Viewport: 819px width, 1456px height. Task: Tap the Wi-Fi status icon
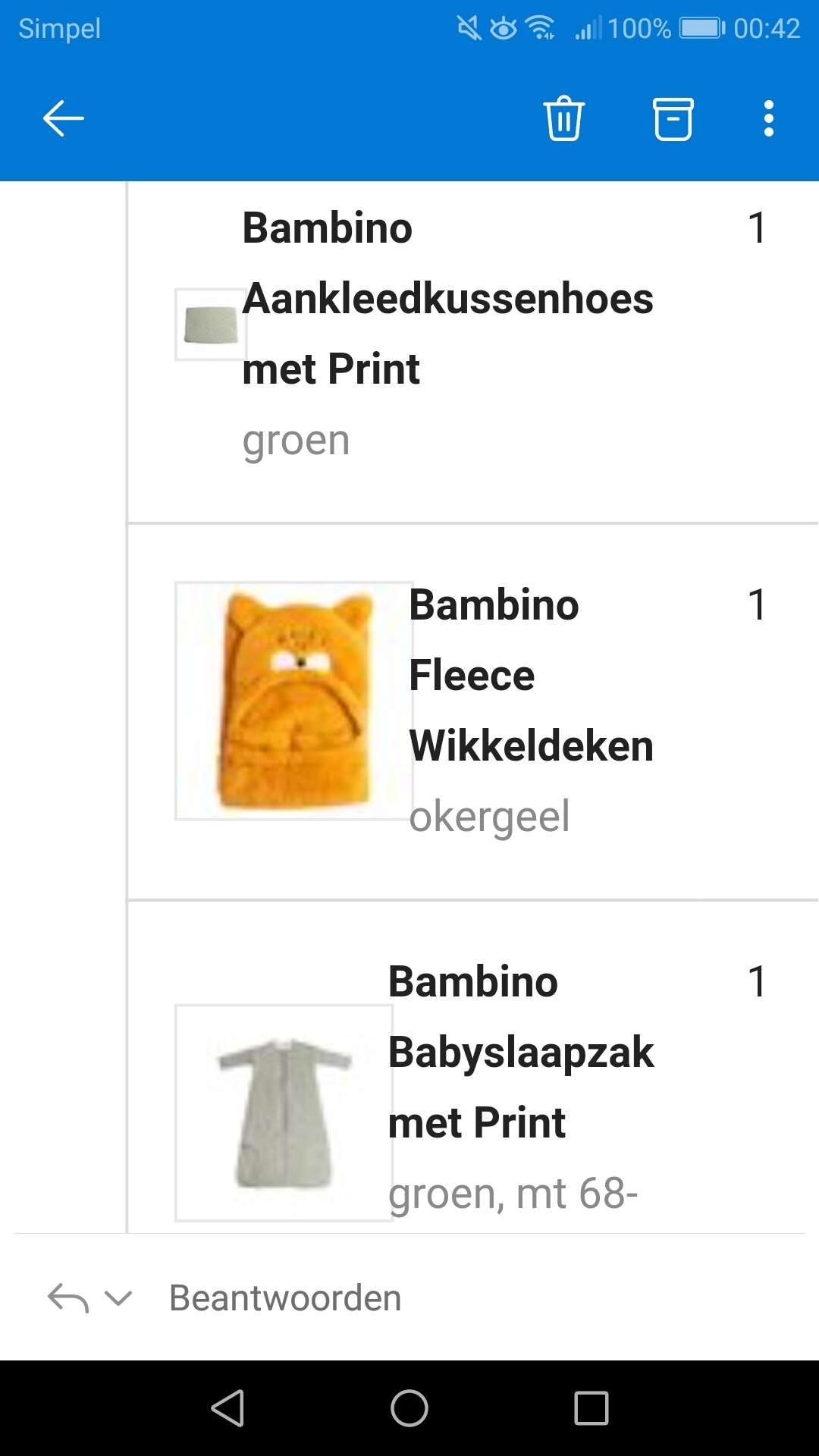pos(541,29)
